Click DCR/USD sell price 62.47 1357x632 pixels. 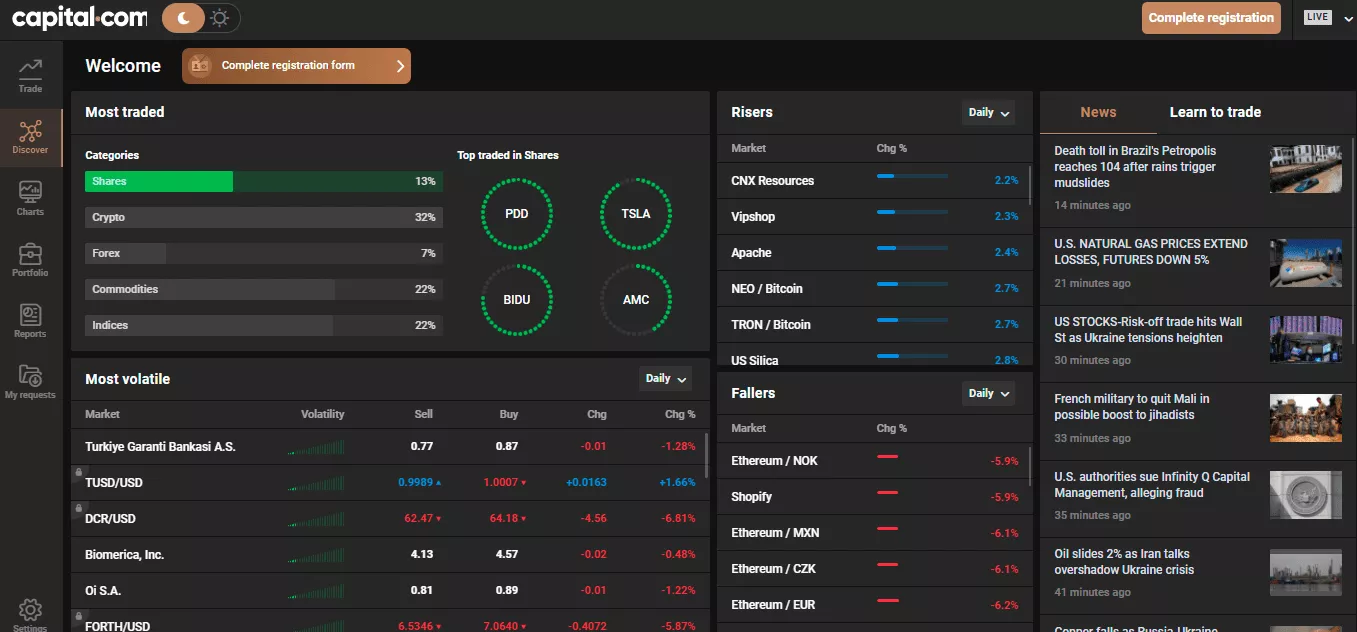click(x=422, y=519)
